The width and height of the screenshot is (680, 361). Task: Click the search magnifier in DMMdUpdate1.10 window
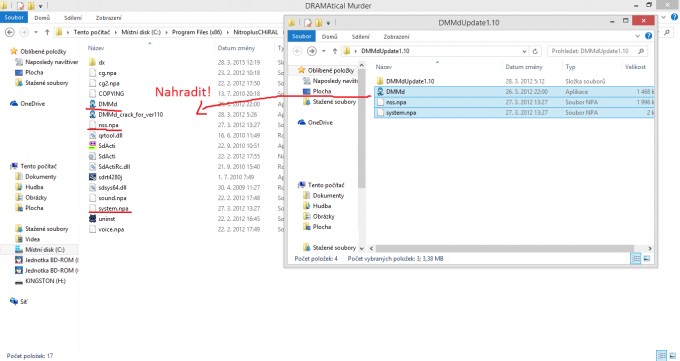(x=641, y=51)
